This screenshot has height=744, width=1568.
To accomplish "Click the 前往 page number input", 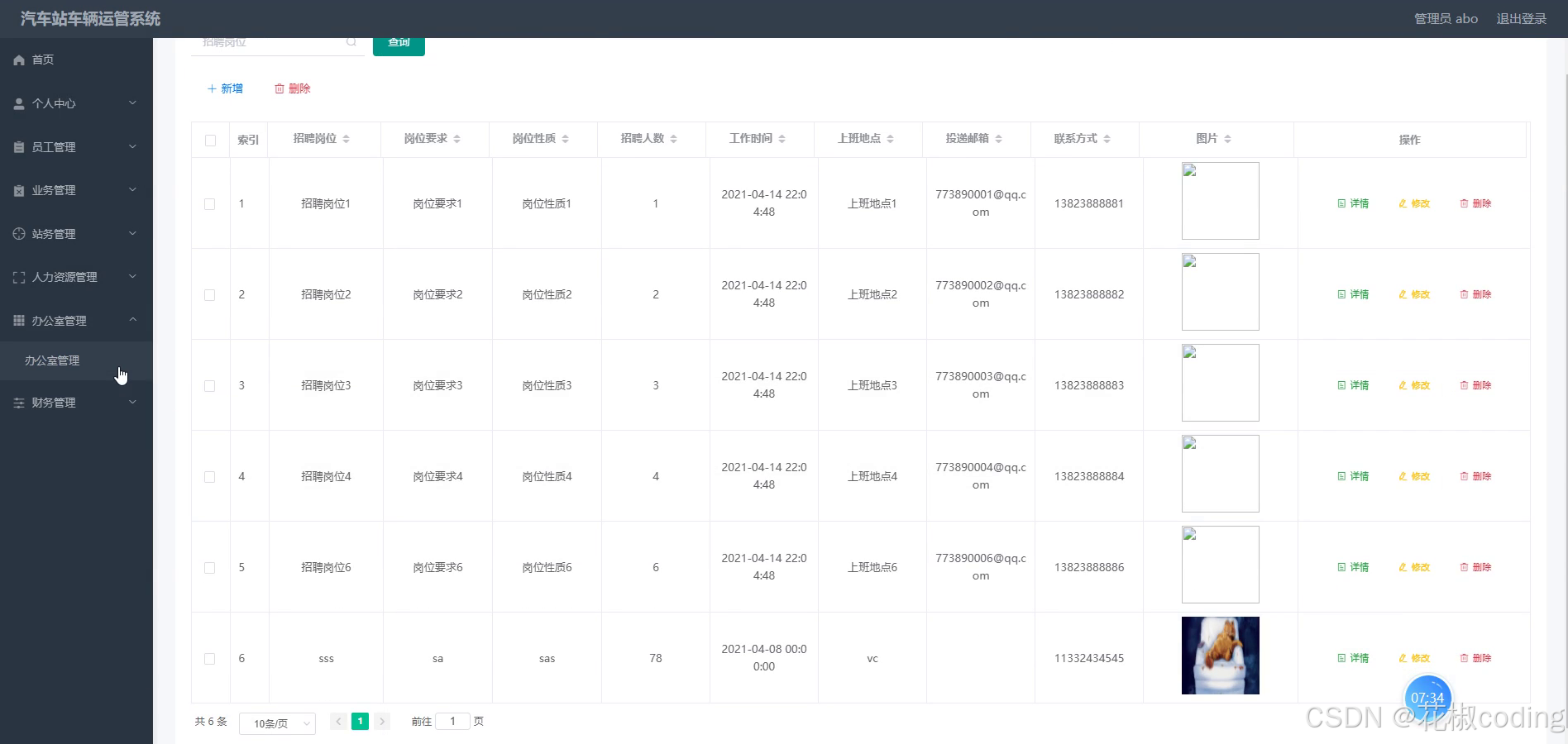I will 452,722.
